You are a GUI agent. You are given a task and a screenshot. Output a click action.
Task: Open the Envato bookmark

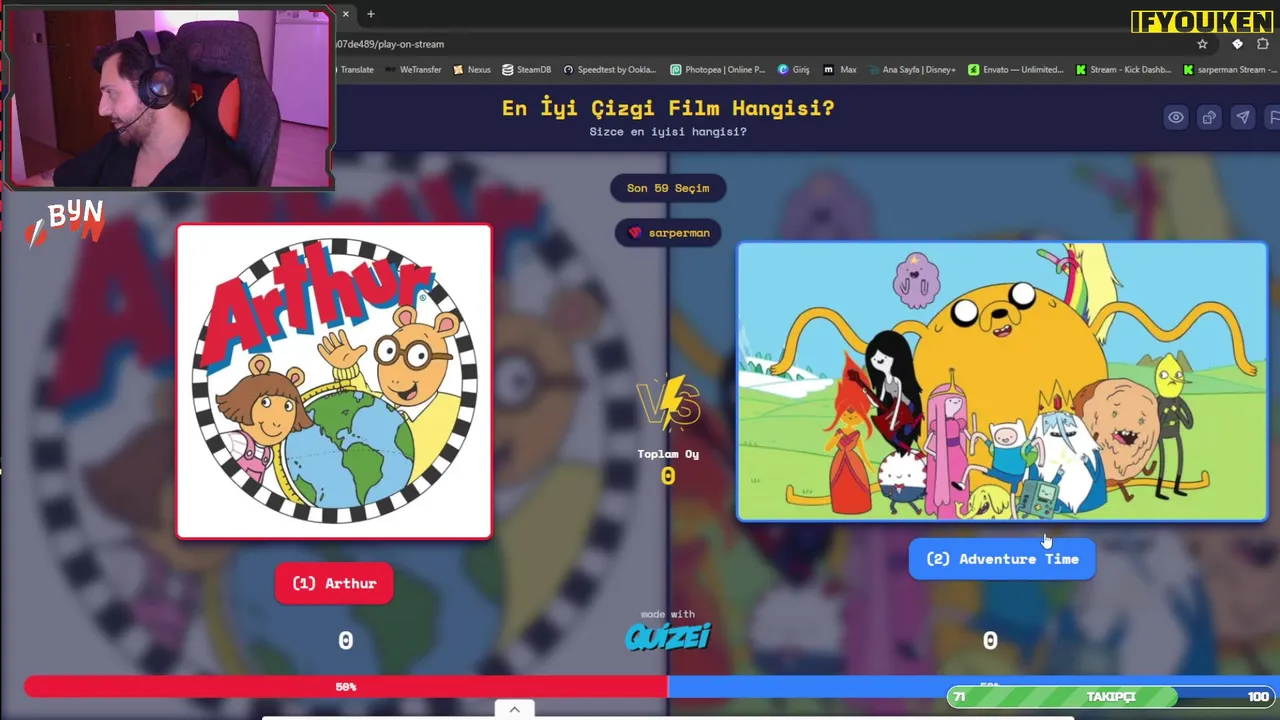click(x=1016, y=70)
